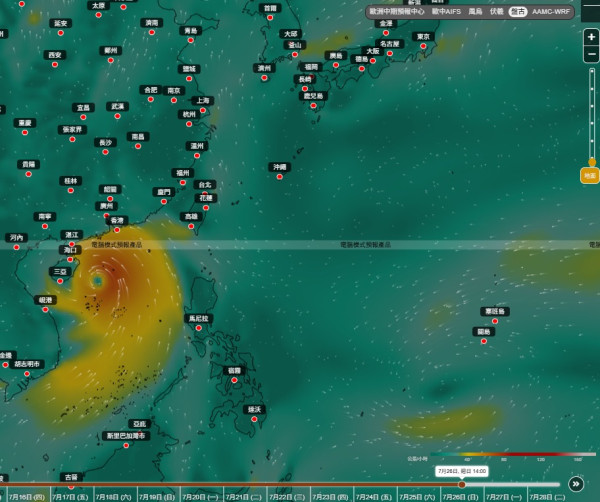Zoom out with the minus button
The height and width of the screenshot is (502, 600).
[591, 54]
